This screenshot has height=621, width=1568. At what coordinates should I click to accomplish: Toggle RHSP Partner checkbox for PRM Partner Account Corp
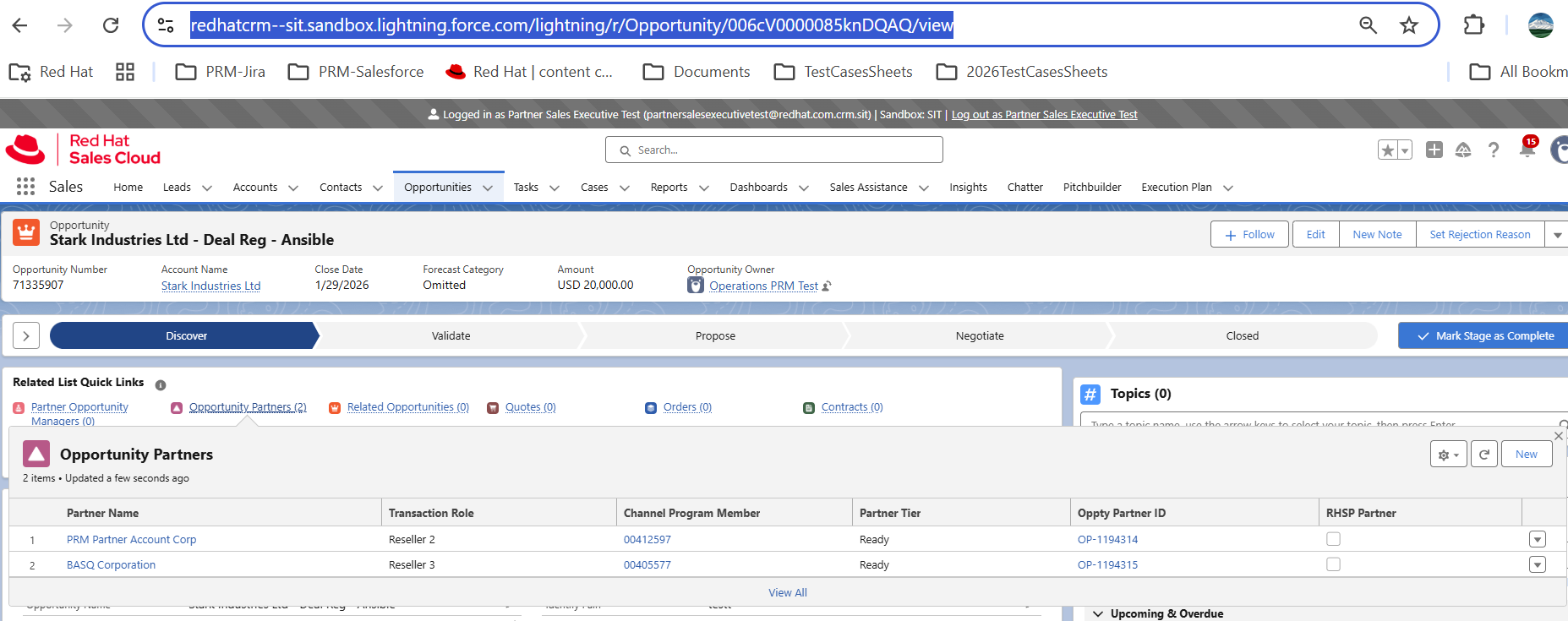click(1333, 539)
